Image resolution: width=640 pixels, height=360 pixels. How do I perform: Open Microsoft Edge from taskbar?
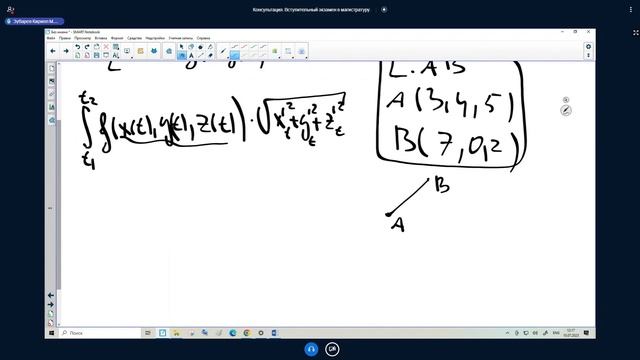point(233,333)
